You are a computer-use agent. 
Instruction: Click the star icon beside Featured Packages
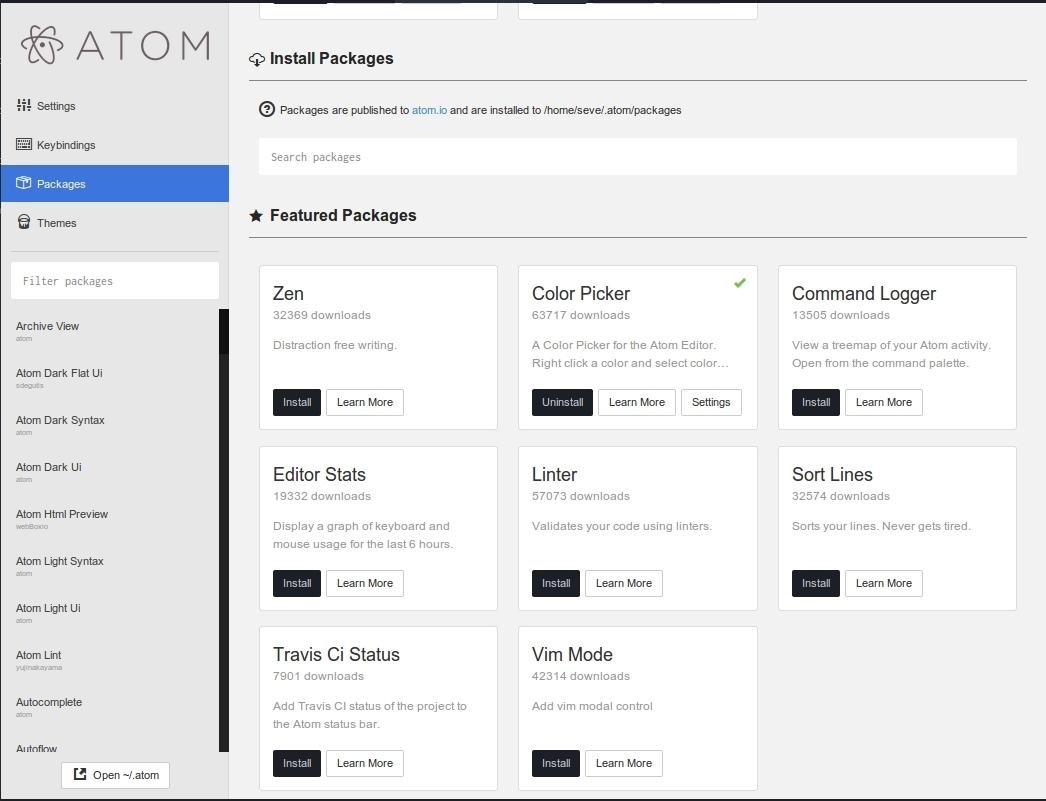tap(256, 215)
